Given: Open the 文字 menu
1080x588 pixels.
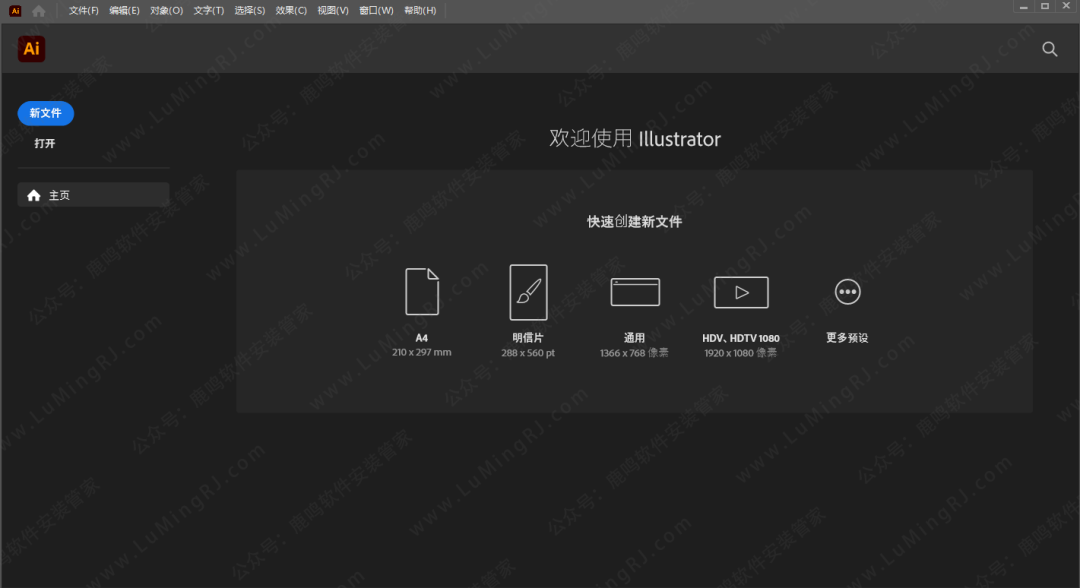Looking at the screenshot, I should [x=207, y=10].
